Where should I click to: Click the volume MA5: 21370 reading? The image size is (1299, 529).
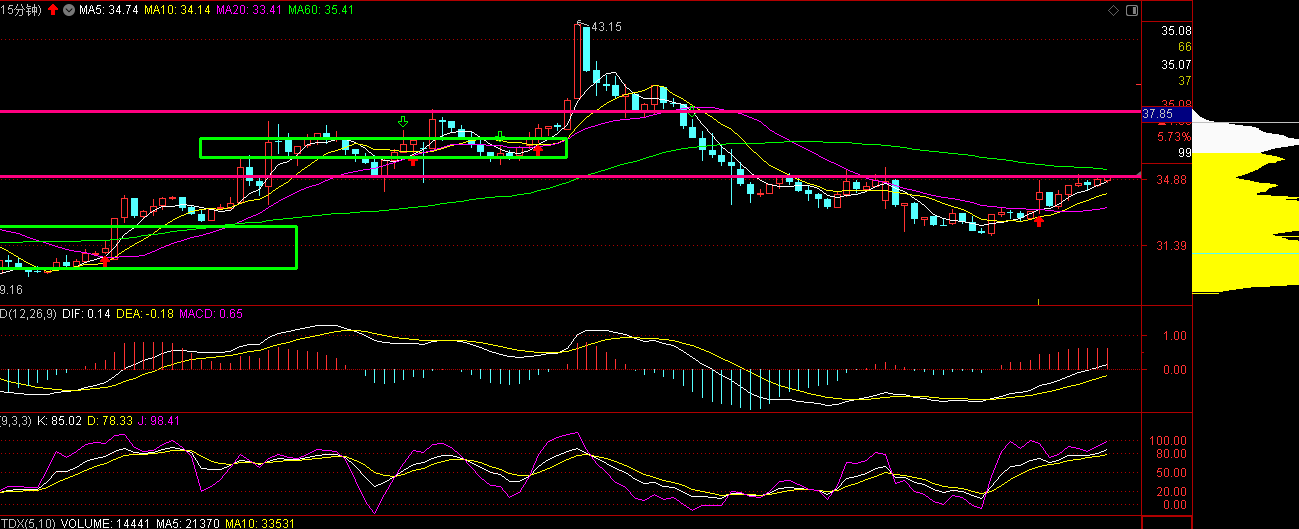(x=188, y=523)
